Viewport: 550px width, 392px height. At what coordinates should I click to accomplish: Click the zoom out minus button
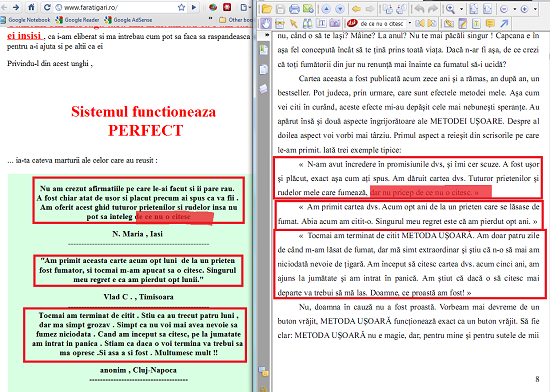tap(504, 9)
